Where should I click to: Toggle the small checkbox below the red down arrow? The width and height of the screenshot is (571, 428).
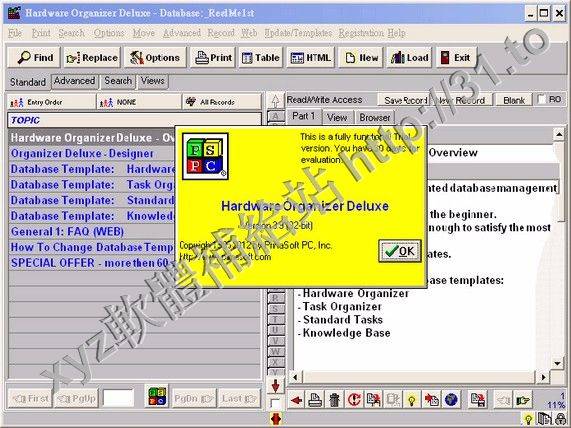pos(275,403)
